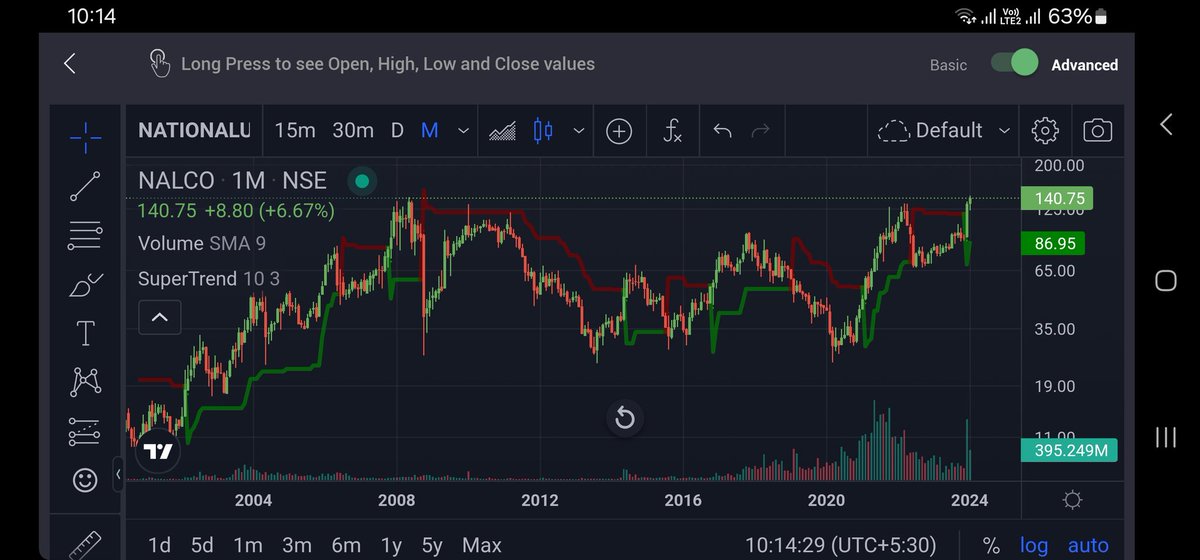The height and width of the screenshot is (560, 1200).
Task: Click the Advanced mode label
Action: point(1084,65)
